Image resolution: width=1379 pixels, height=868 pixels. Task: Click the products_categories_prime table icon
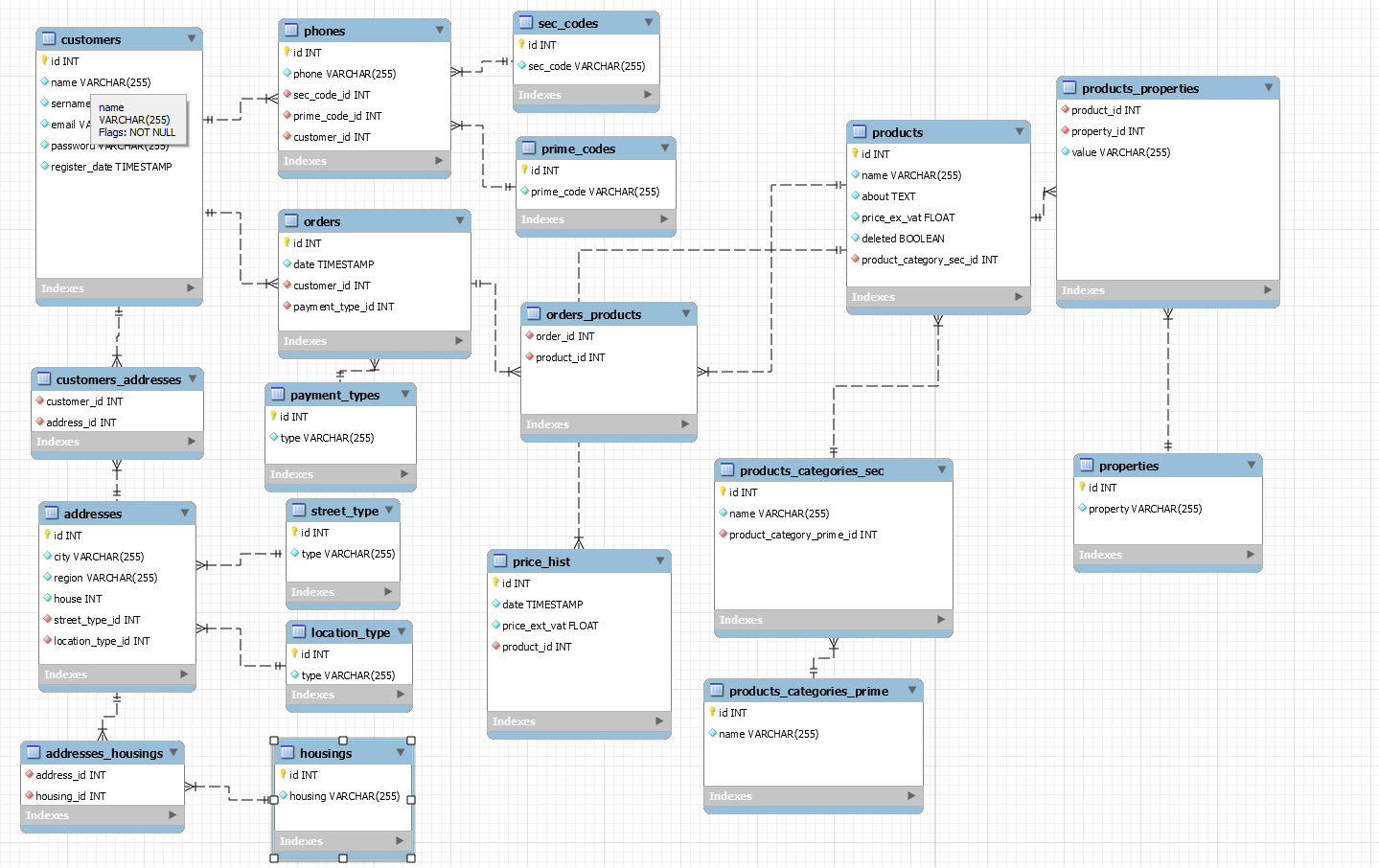click(717, 690)
